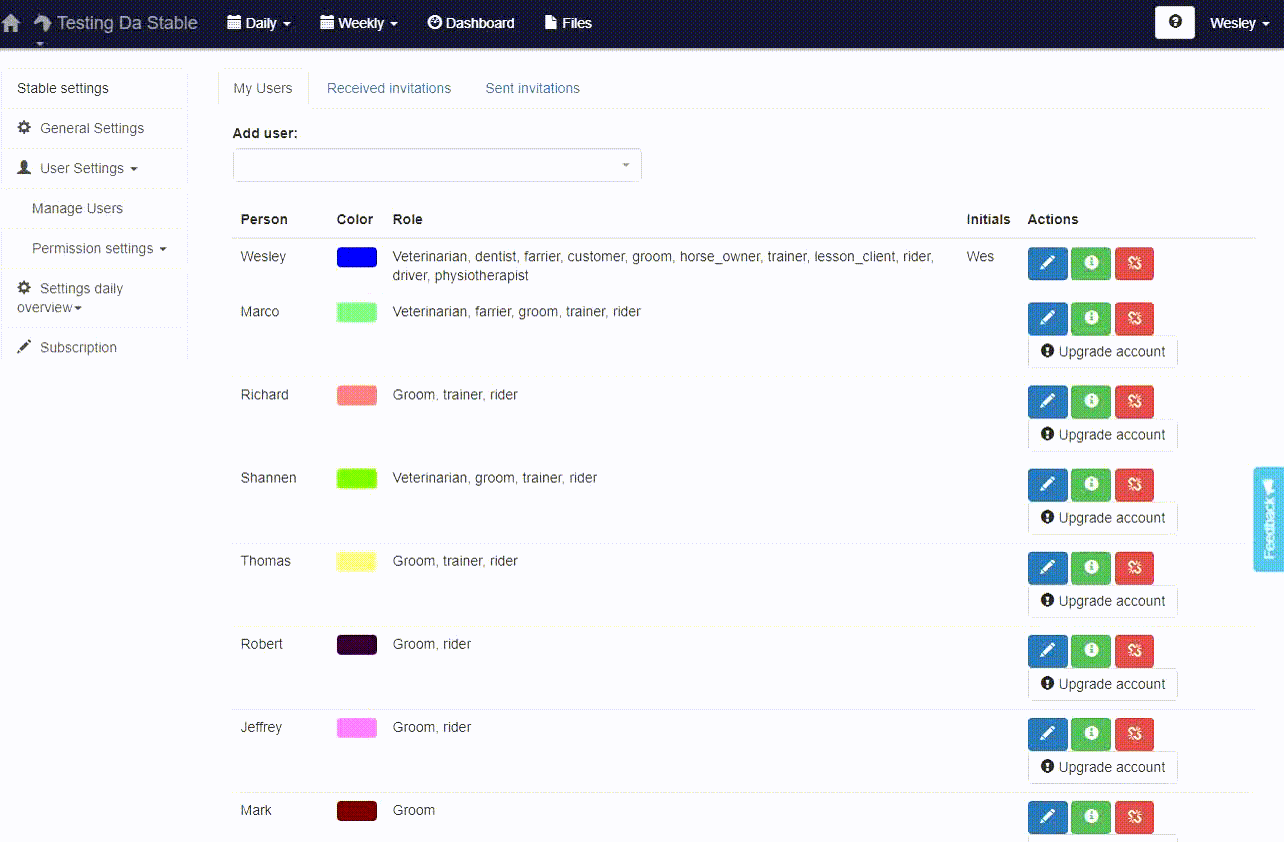Click Upgrade account for Robert

click(x=1103, y=684)
